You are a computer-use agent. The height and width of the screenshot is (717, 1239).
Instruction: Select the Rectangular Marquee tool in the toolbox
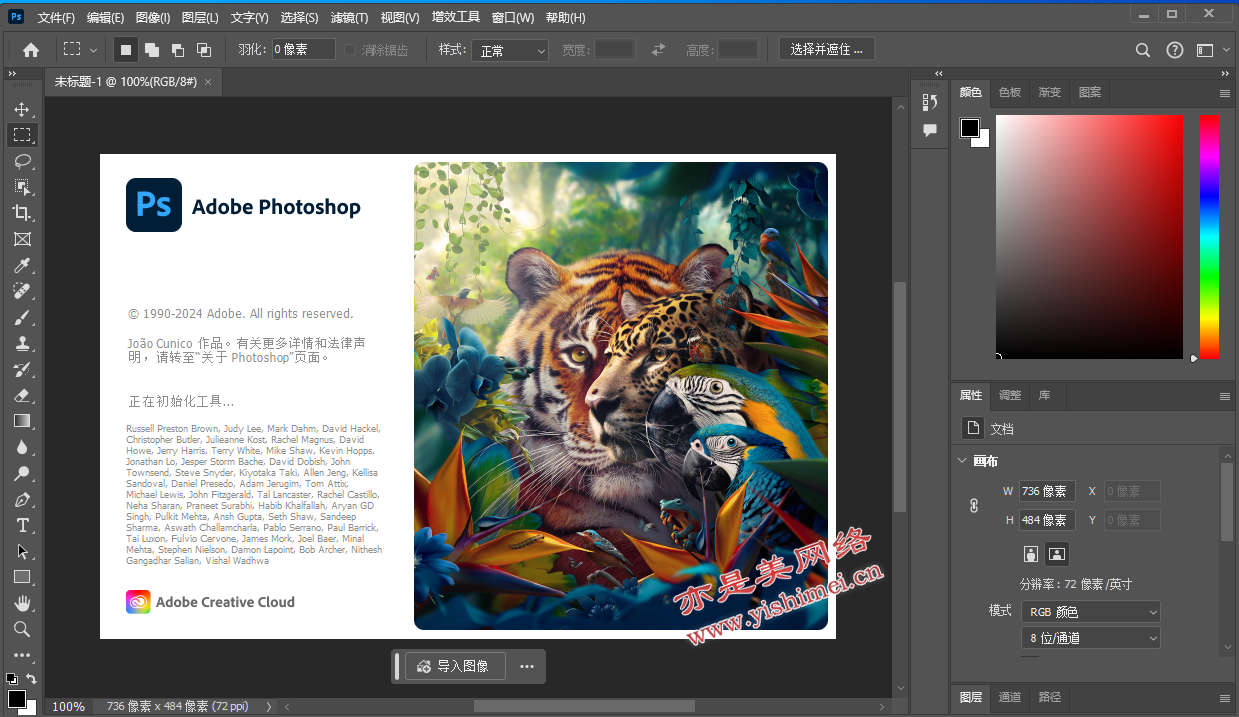point(22,135)
